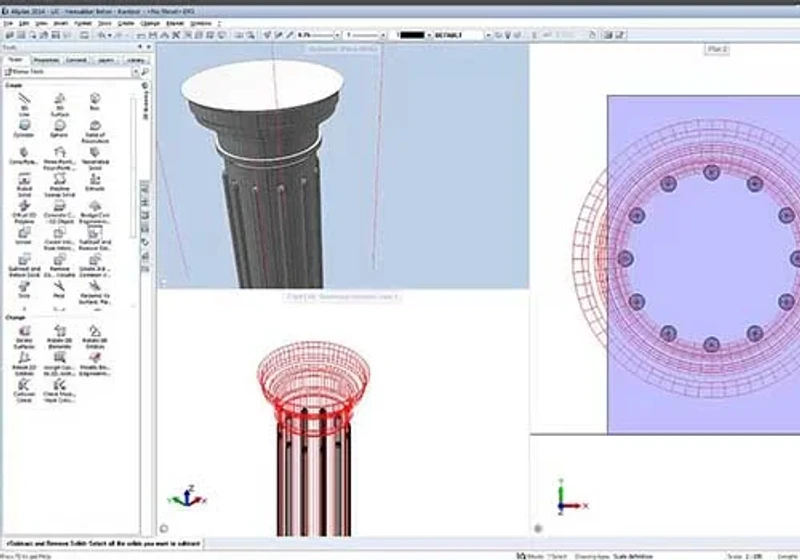Select the Modify Bridge Engineering tool
This screenshot has height=560, width=800.
(x=95, y=364)
